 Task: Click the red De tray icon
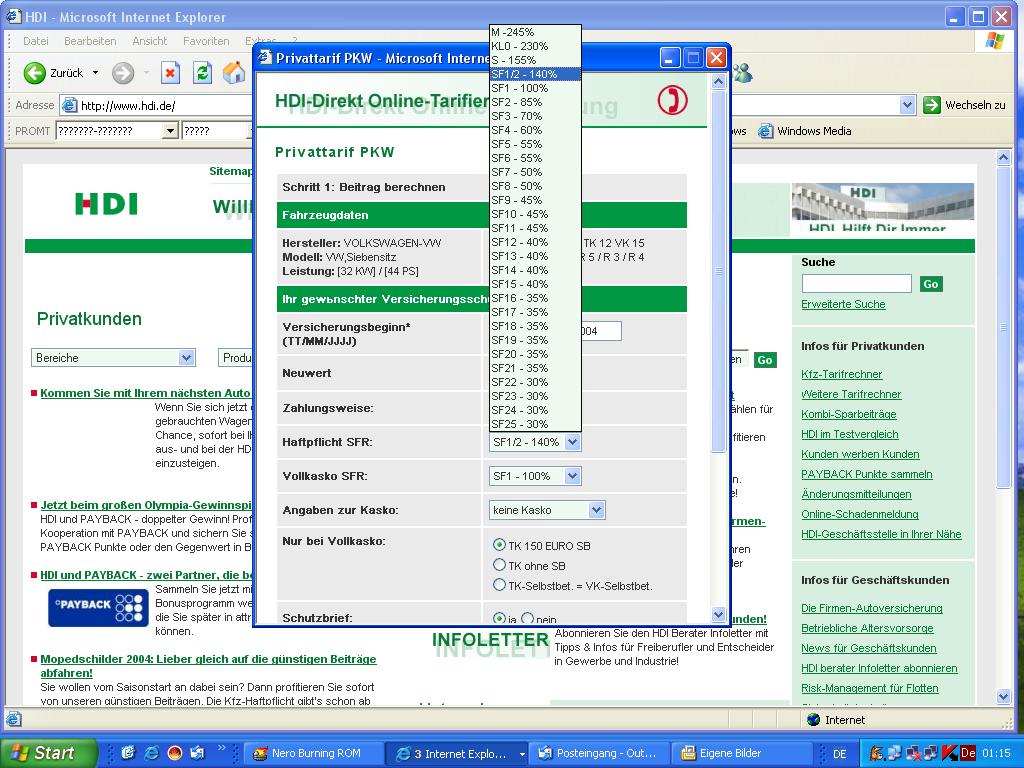968,753
